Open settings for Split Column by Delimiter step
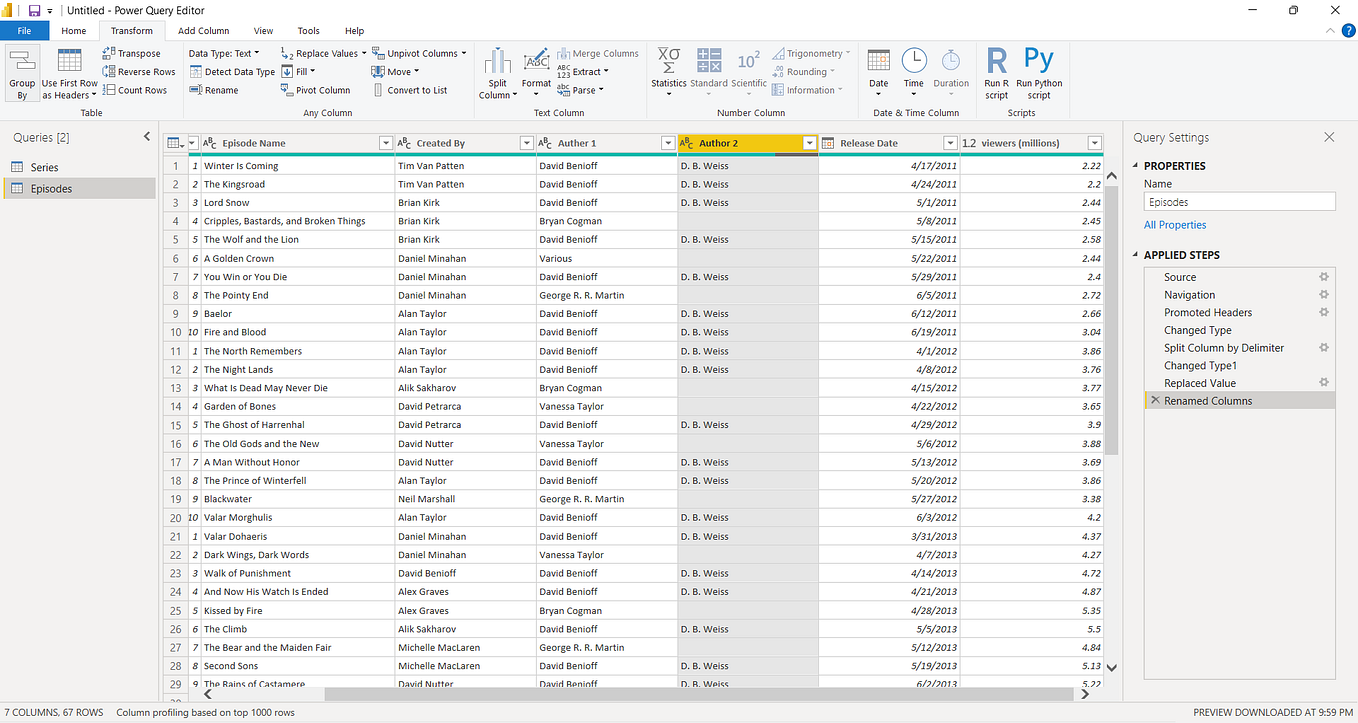 pos(1323,347)
